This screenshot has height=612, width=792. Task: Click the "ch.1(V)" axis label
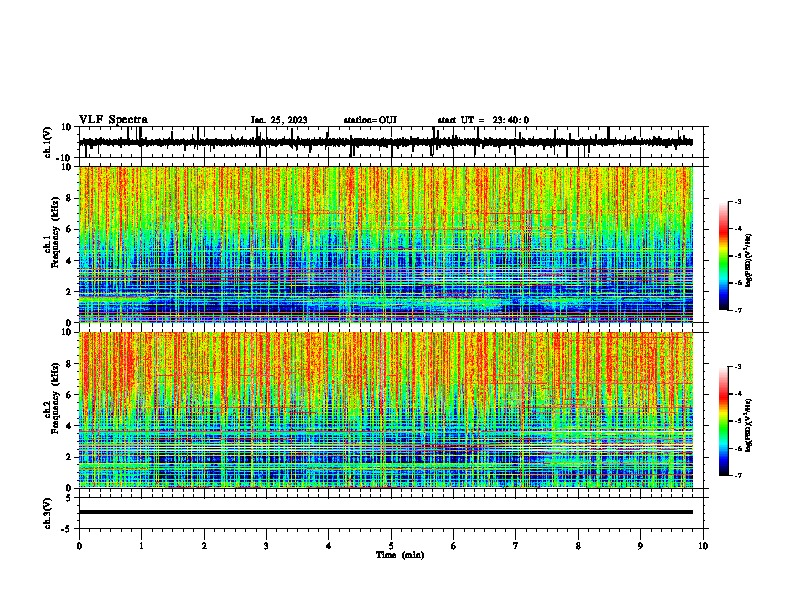48,143
